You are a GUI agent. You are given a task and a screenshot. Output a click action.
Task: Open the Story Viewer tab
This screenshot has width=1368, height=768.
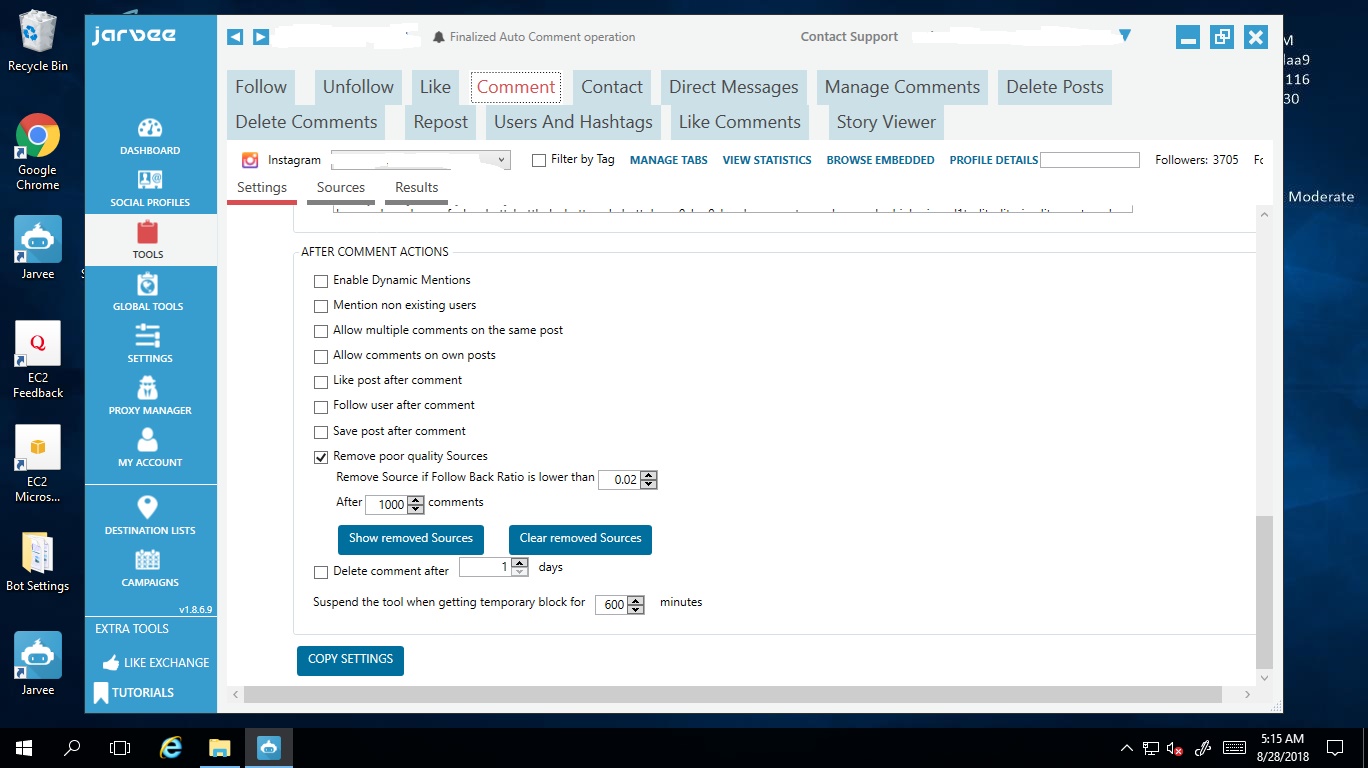click(886, 122)
